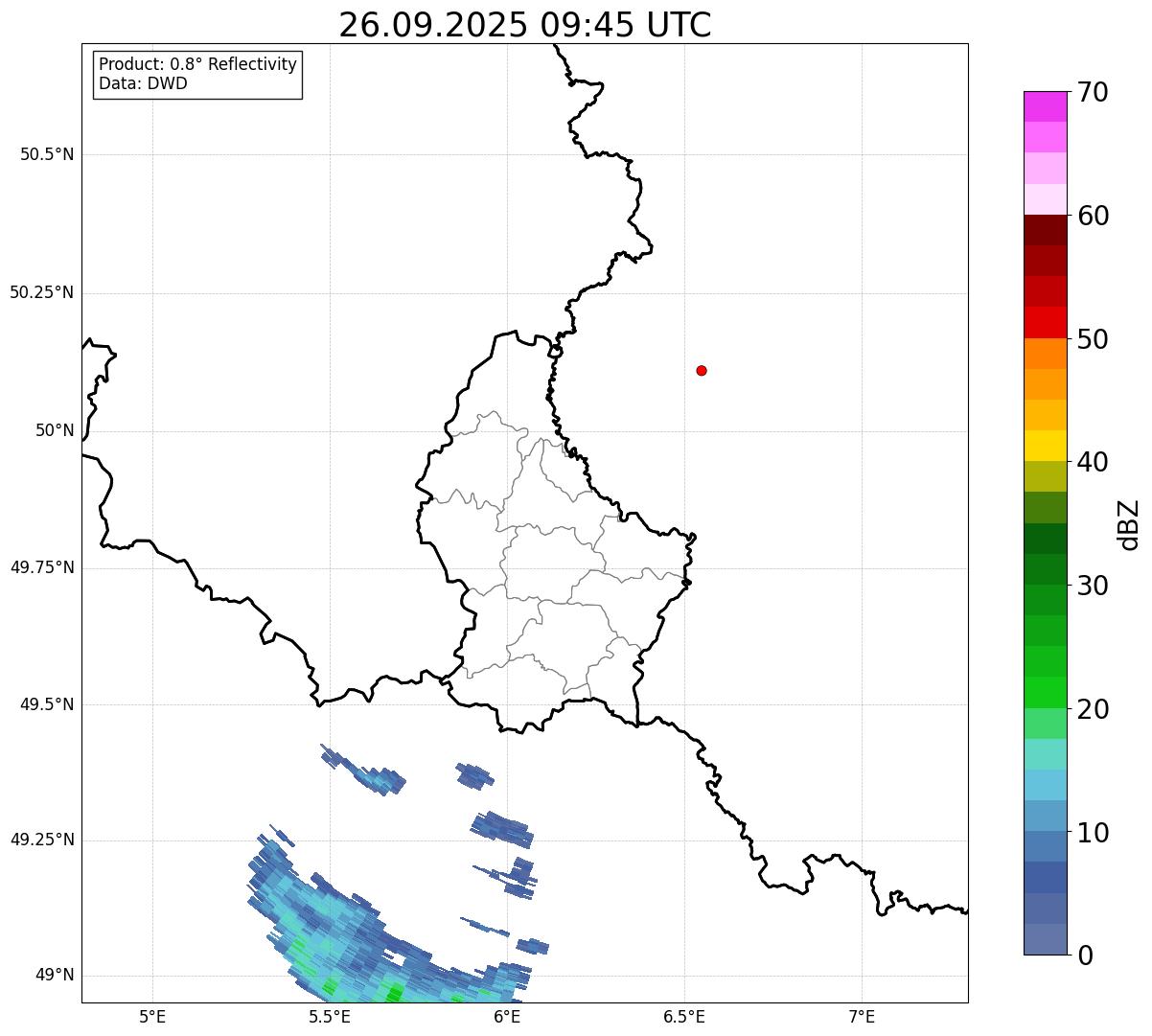Click the colorbar tick label 20
Screen dimensions: 1152x1036
click(1093, 709)
